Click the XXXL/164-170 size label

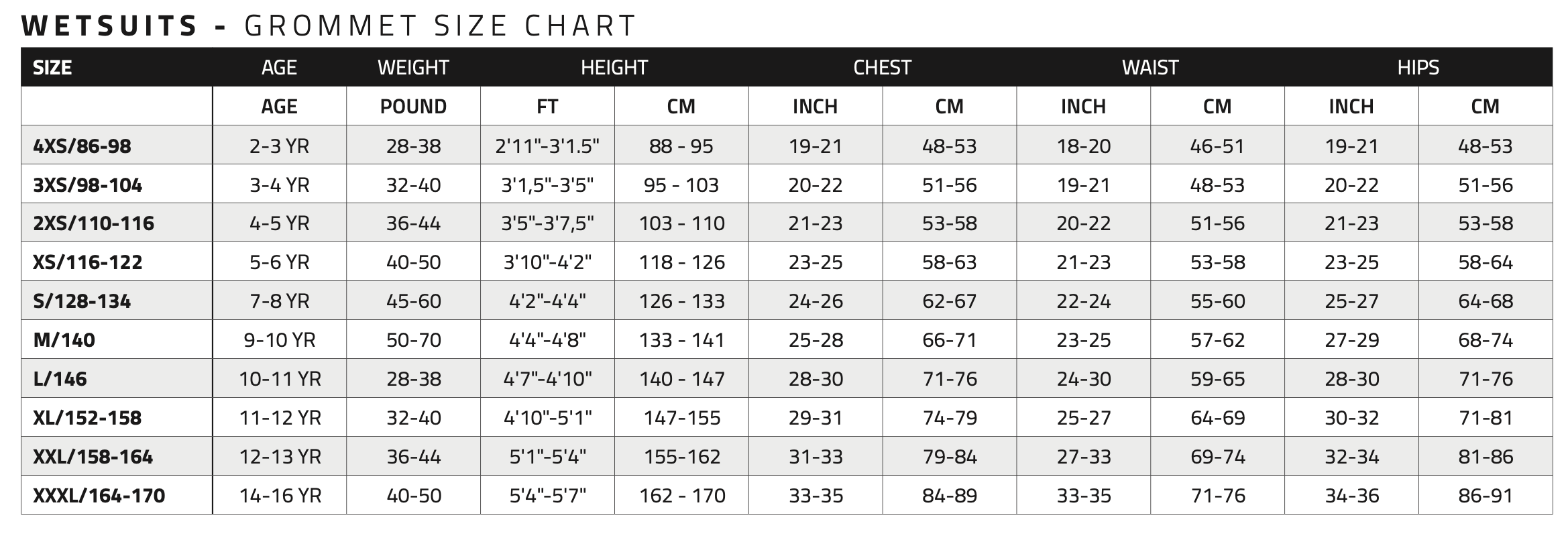point(99,496)
